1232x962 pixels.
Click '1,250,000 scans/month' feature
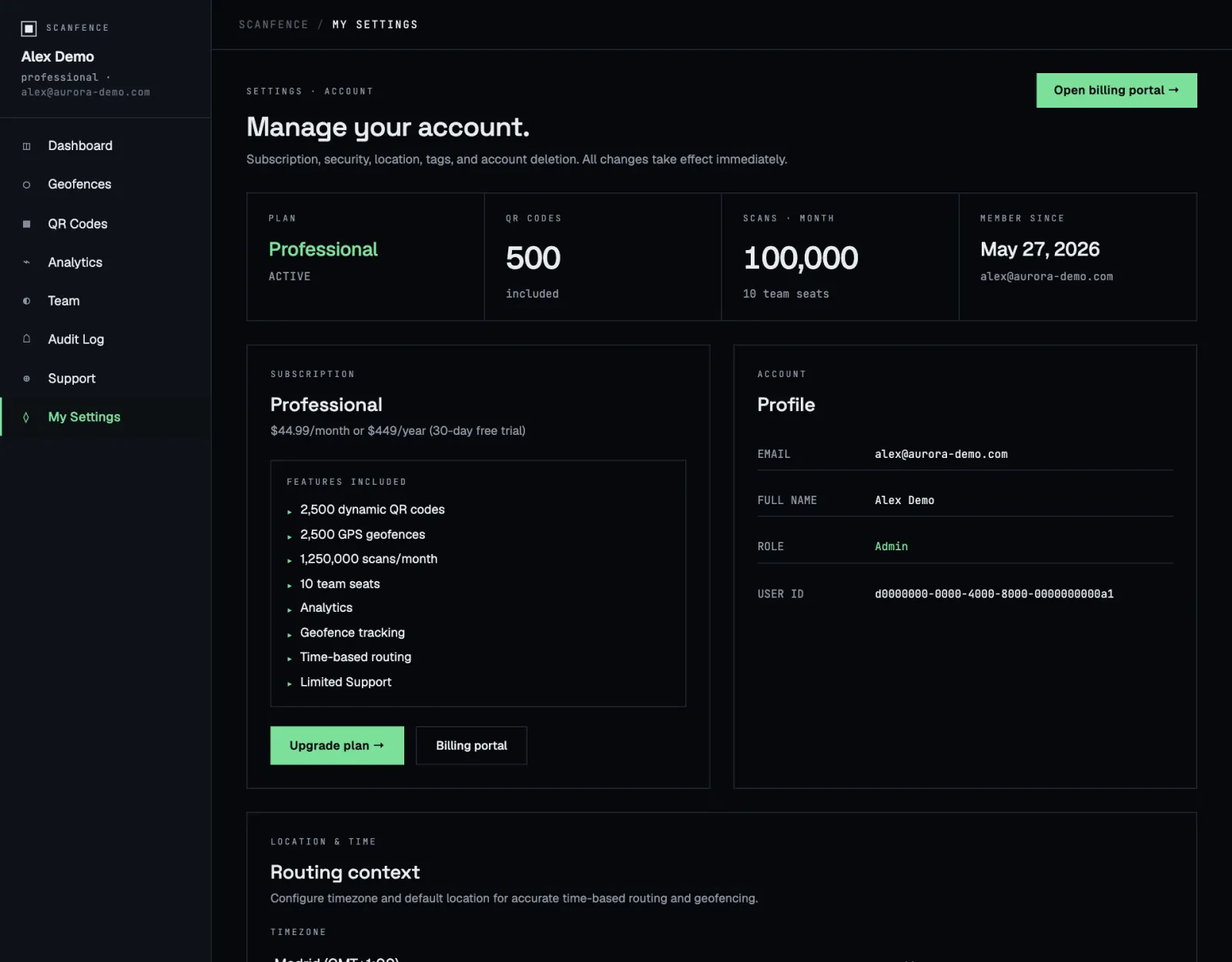coord(368,559)
